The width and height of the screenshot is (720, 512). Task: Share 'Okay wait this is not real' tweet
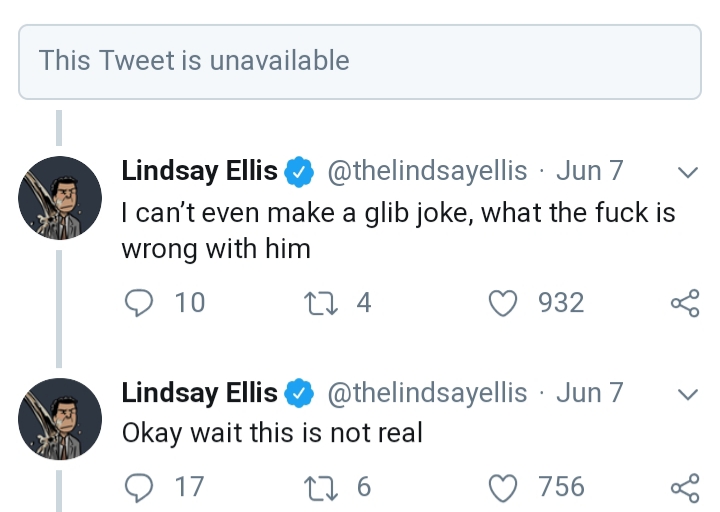[685, 488]
